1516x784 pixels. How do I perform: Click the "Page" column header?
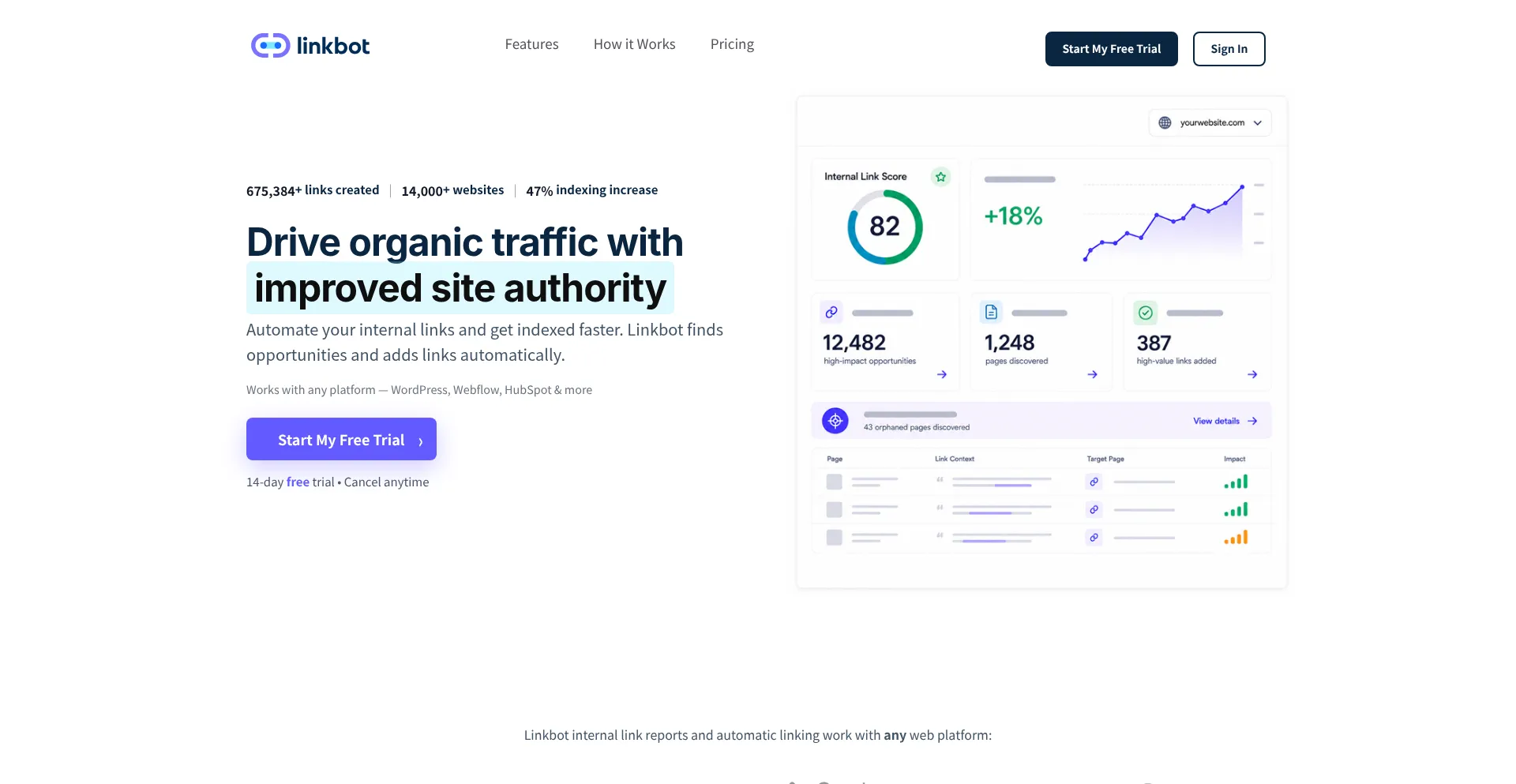[835, 459]
